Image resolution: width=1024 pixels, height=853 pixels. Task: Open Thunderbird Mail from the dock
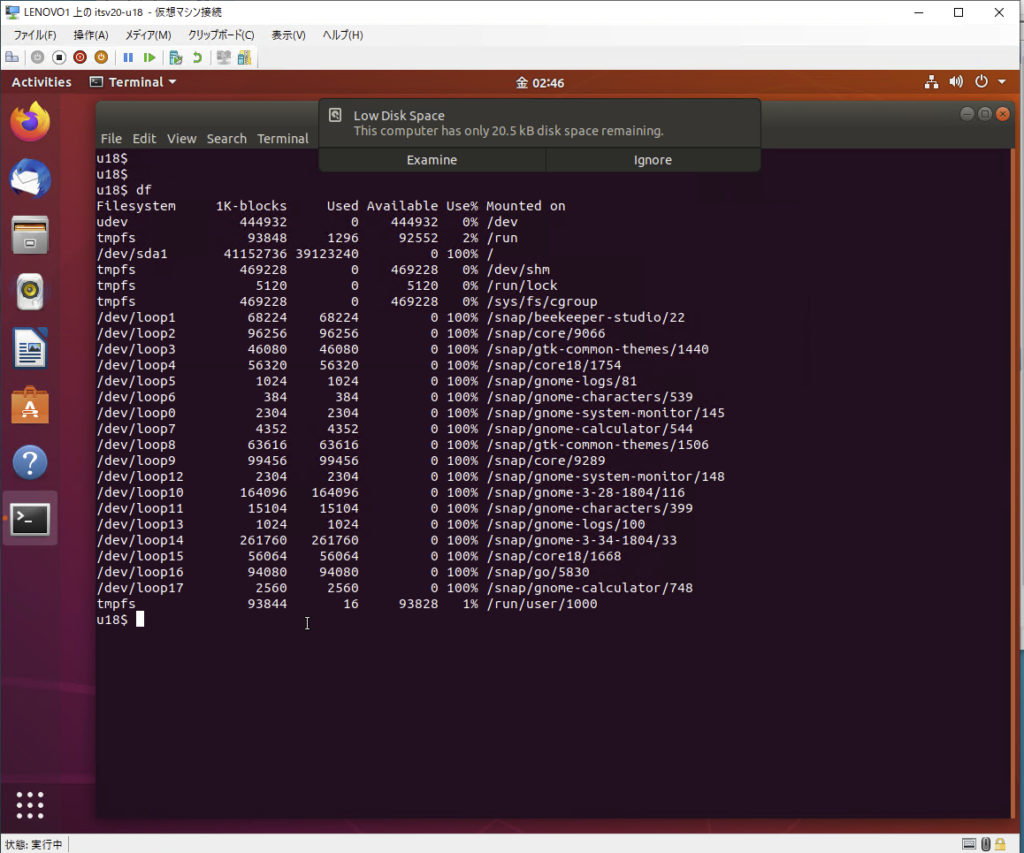[30, 179]
